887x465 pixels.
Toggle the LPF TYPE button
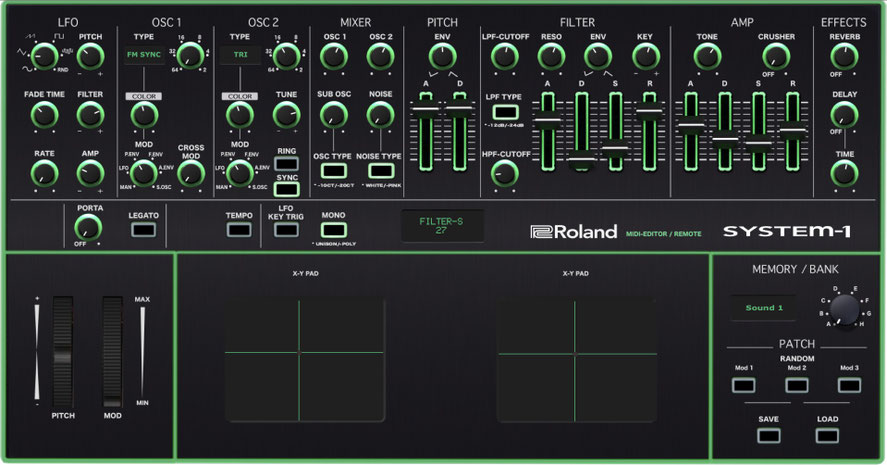coord(505,112)
